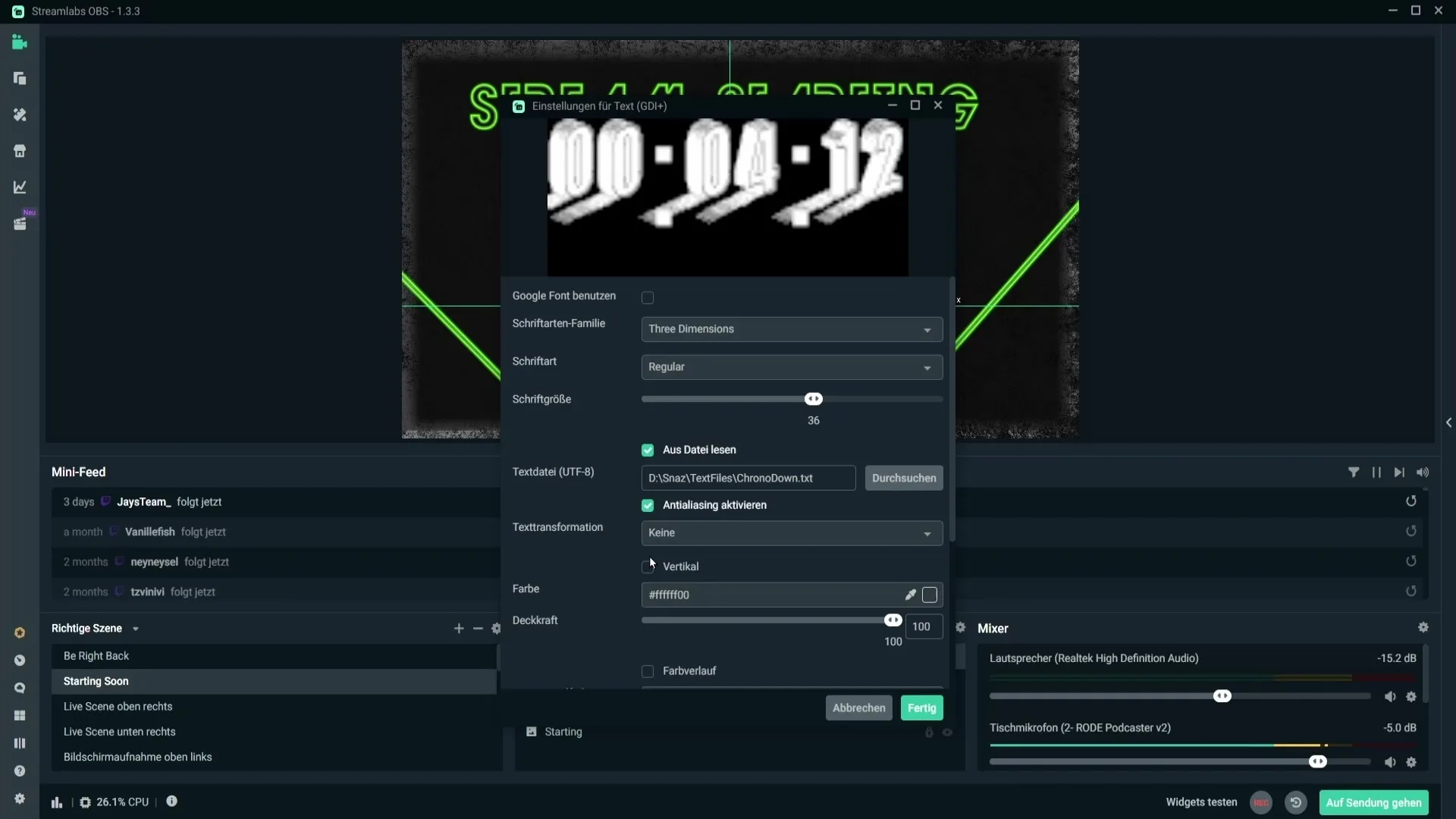
Task: Adjust the Schriftgröße slider handle
Action: 813,399
